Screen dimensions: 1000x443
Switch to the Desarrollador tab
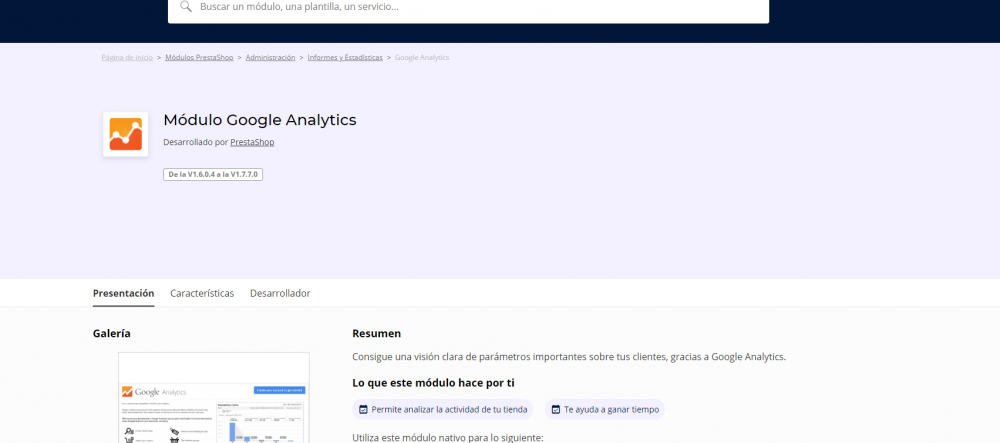coord(280,293)
